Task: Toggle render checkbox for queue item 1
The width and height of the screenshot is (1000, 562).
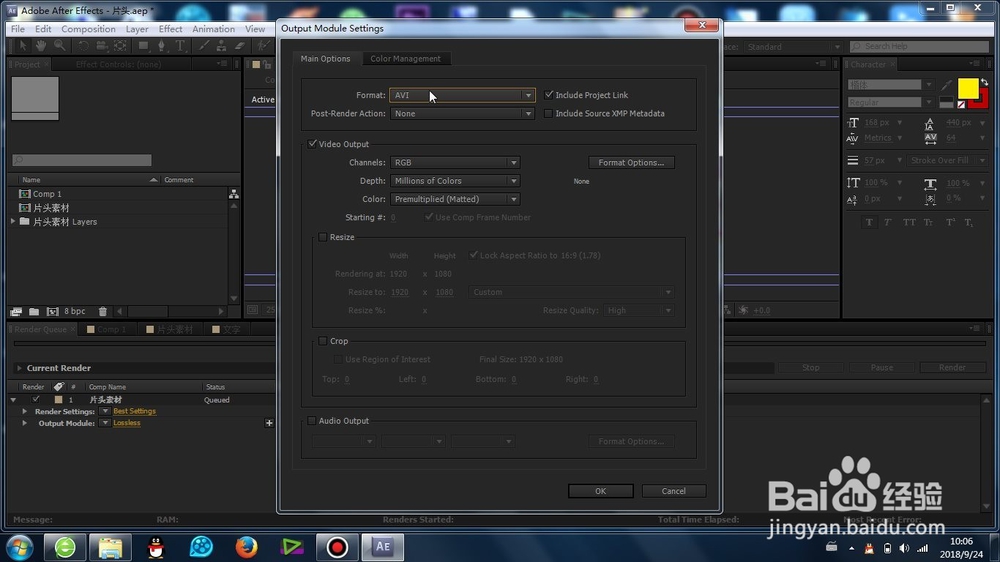Action: click(36, 400)
